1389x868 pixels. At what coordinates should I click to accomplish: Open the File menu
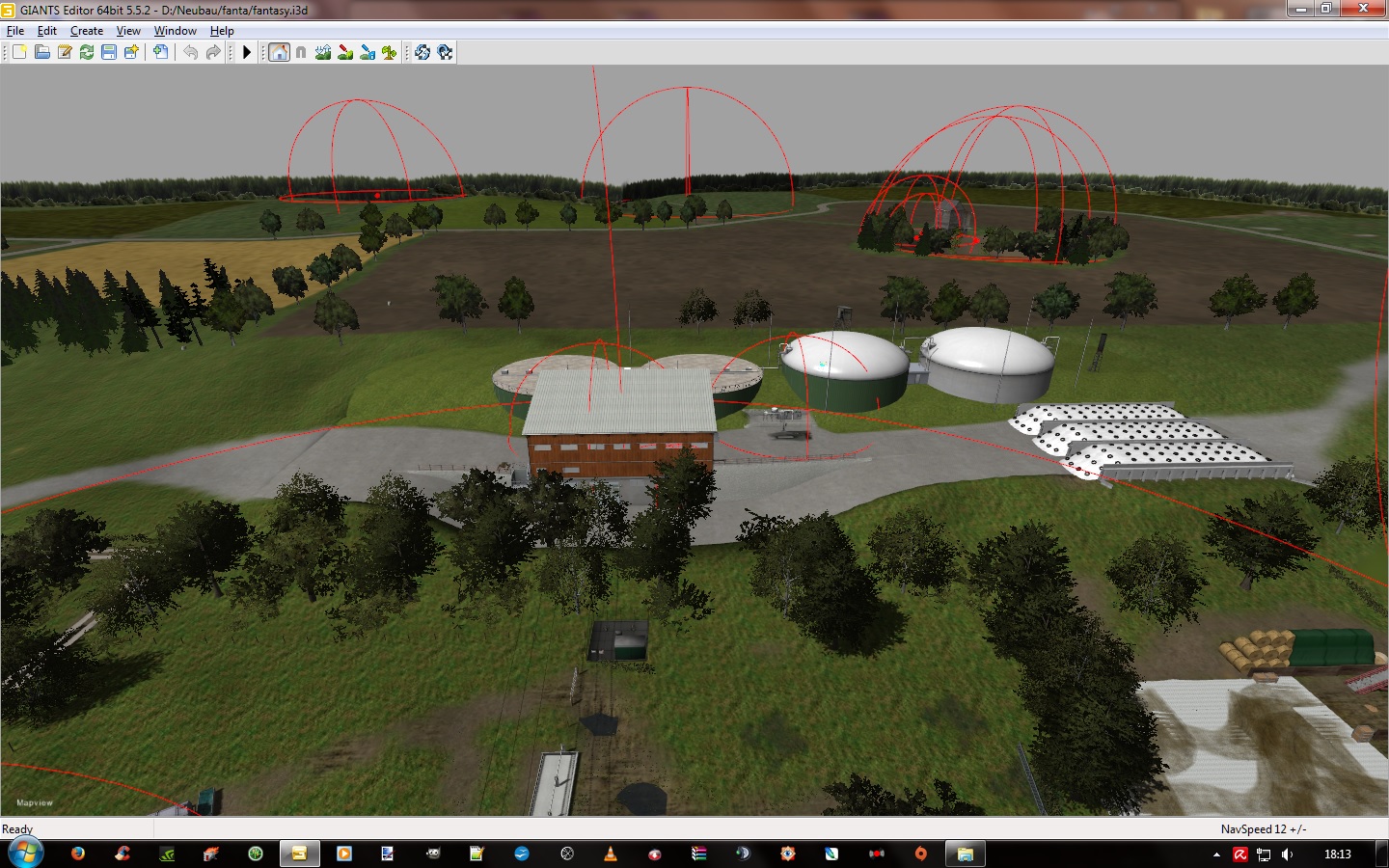click(15, 31)
